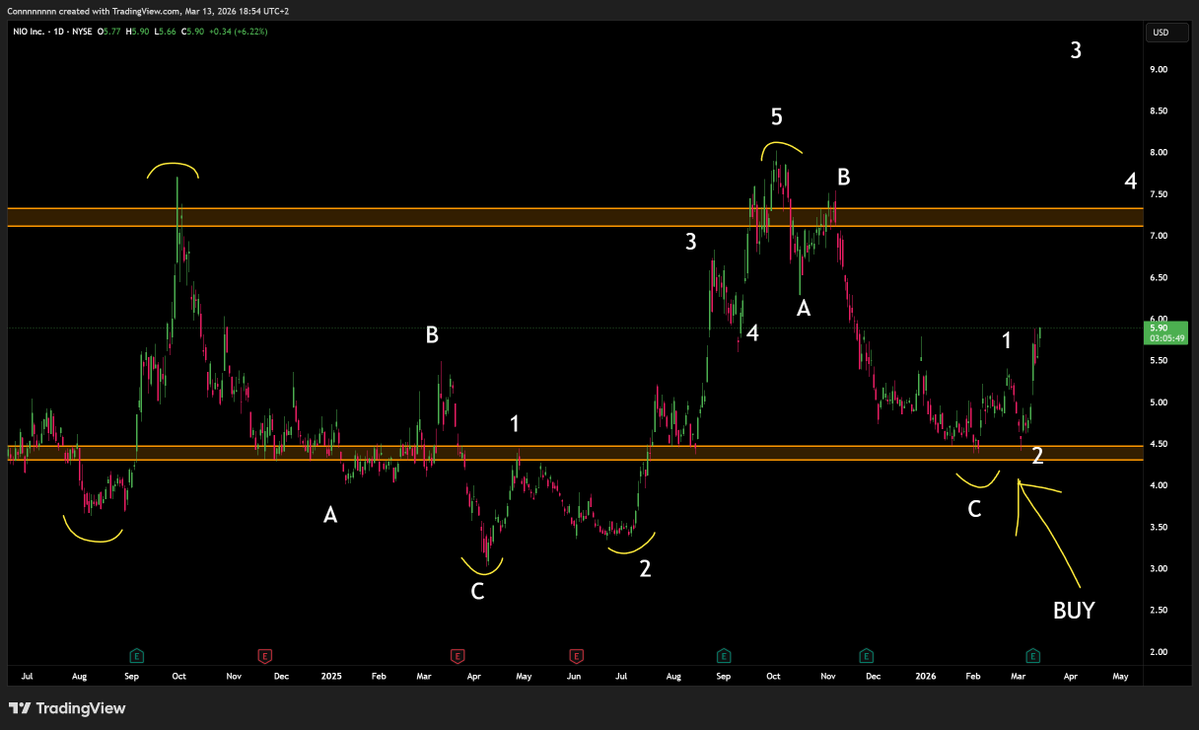Click red earnings E marker near Apr 2025

pyautogui.click(x=457, y=656)
